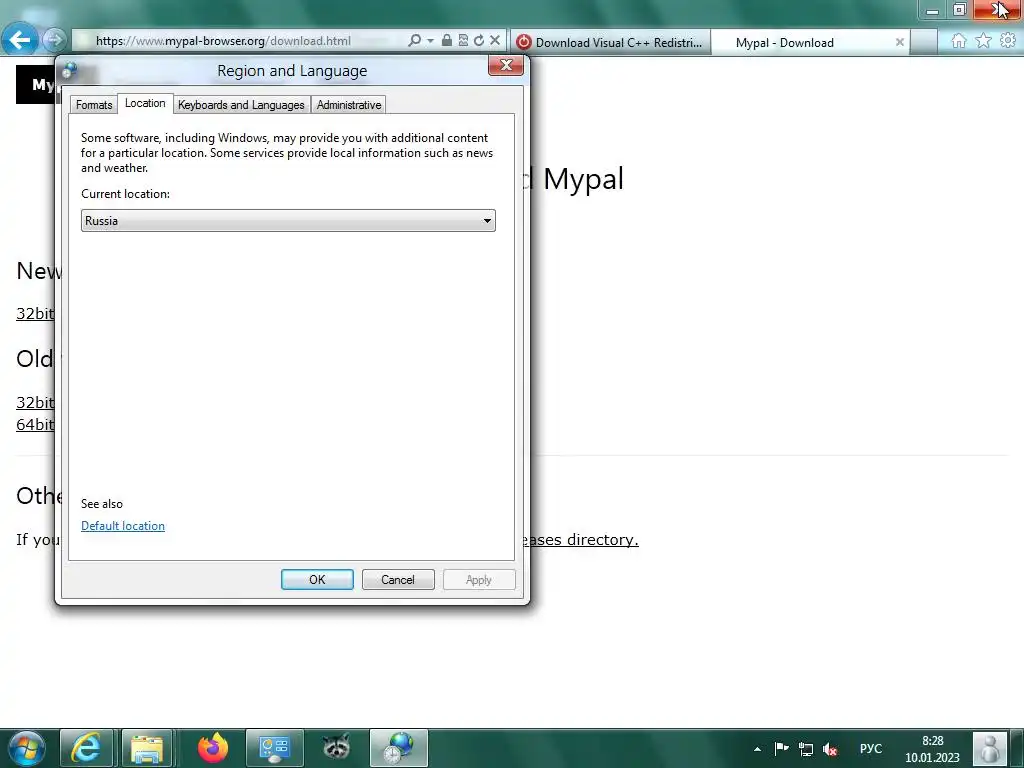This screenshot has width=1024, height=768.
Task: Open Favorites with the star icon
Action: [983, 41]
